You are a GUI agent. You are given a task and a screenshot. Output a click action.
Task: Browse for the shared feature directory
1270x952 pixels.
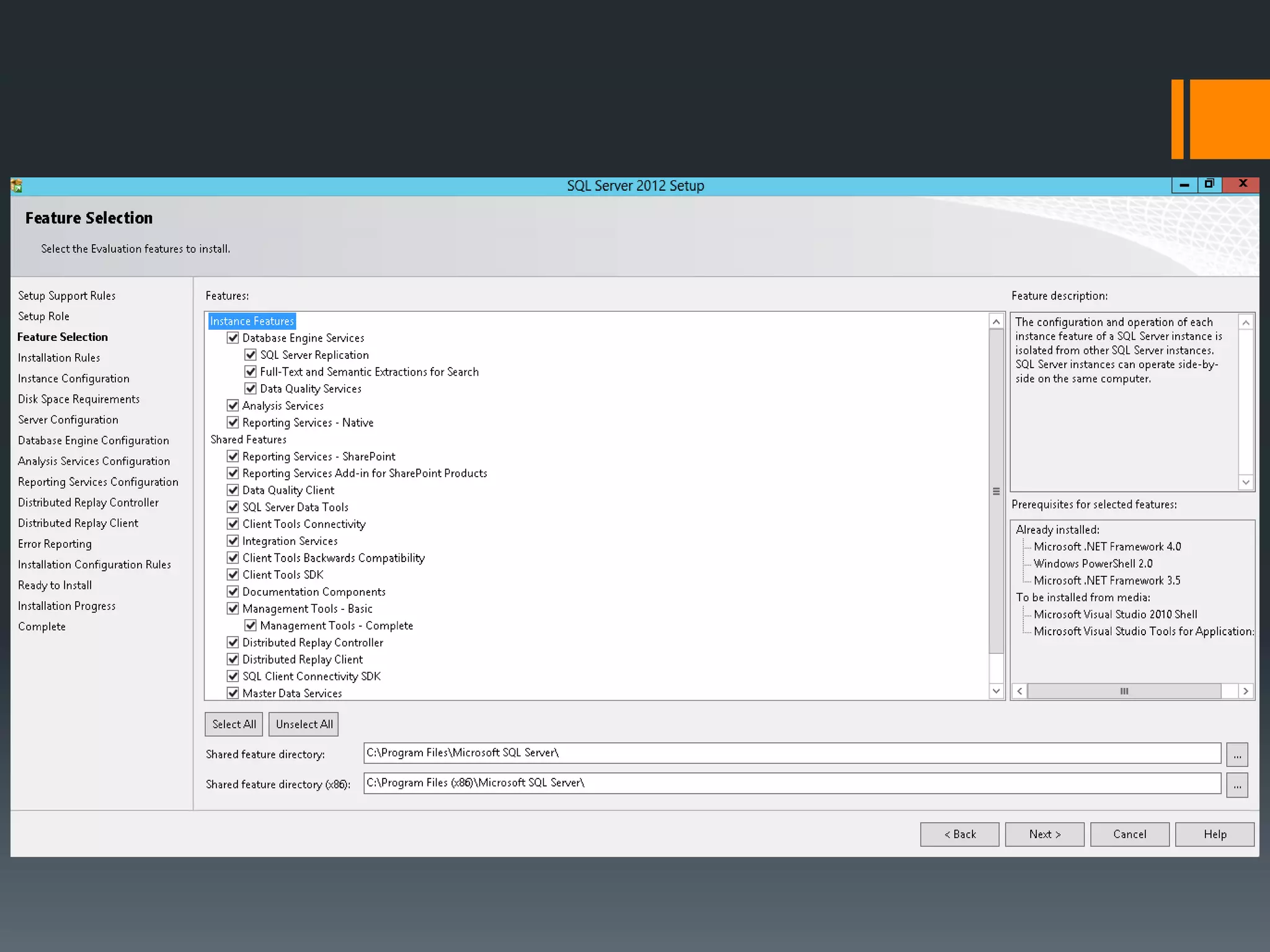[1237, 754]
